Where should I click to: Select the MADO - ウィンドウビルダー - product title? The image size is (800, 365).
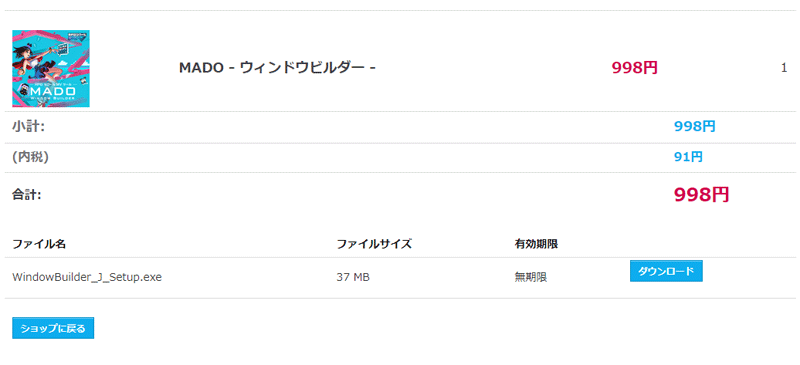pyautogui.click(x=278, y=67)
